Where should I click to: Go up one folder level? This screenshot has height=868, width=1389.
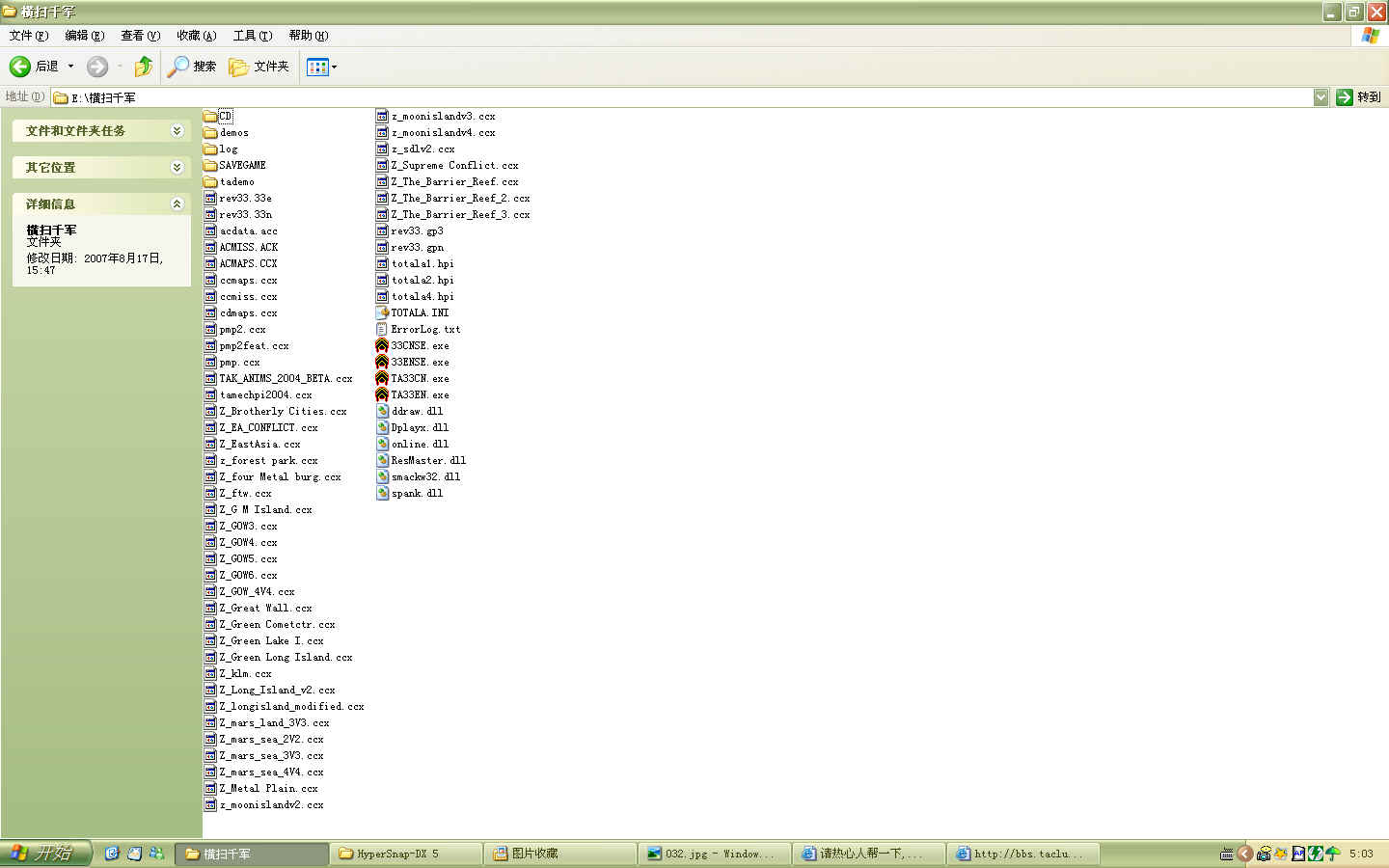pos(143,67)
